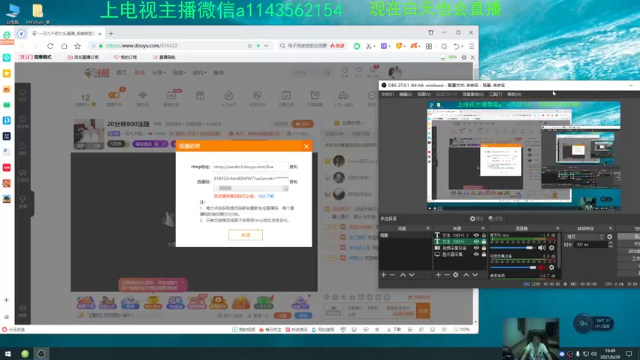Click first item on Douyu navigation
640x360 pixels.
pos(121,73)
